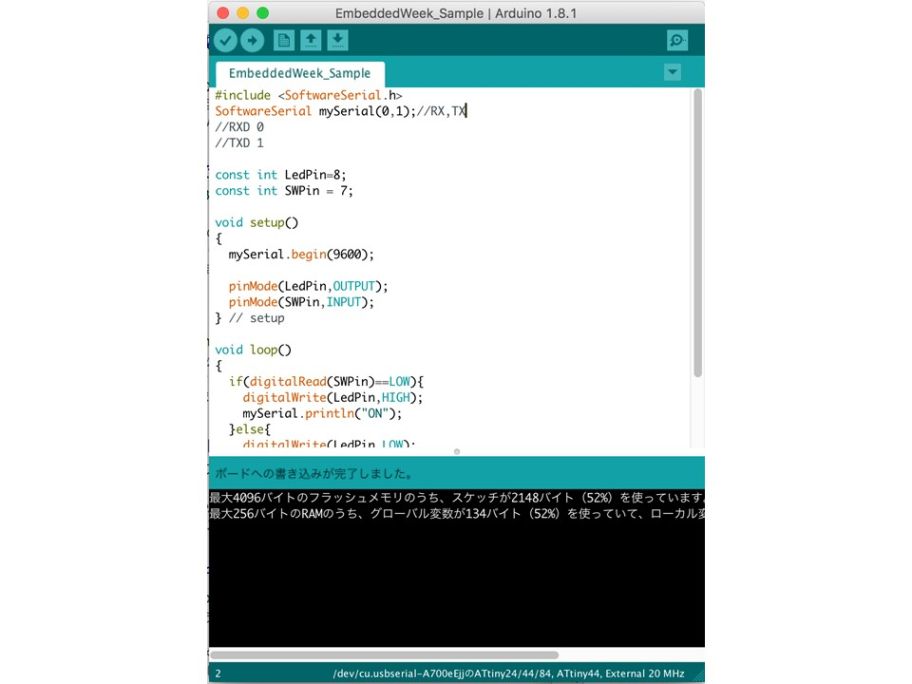Click the 'mySerial.begin(9600);' line
912x684 pixels.
[301, 254]
